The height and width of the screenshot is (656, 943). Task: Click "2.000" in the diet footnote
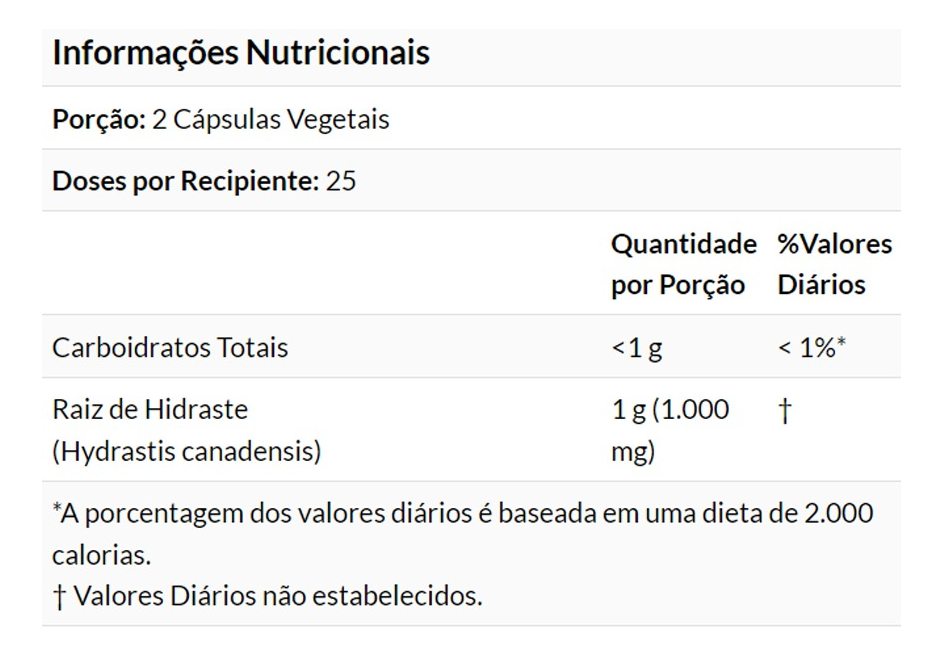[x=838, y=514]
